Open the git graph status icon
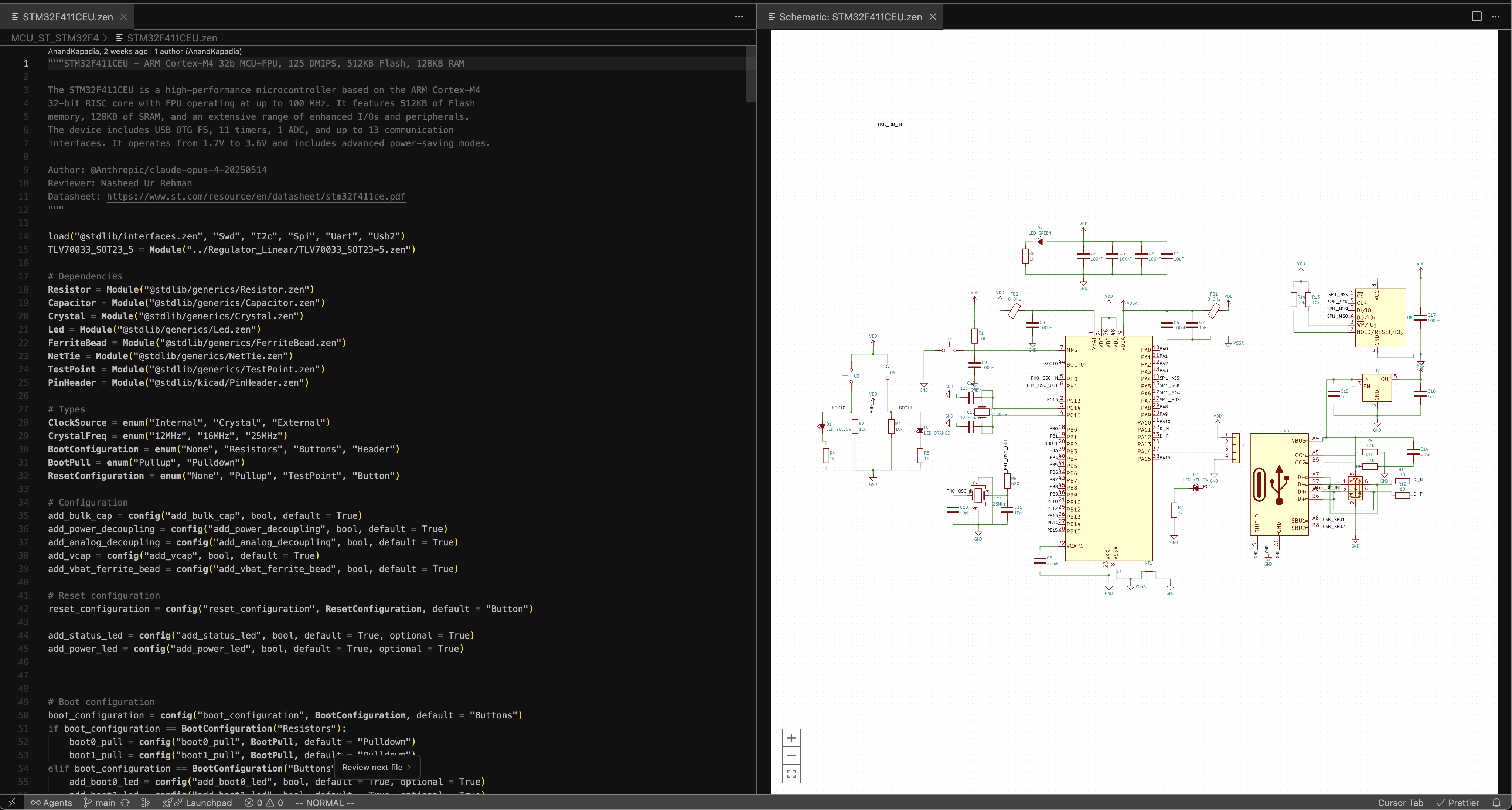This screenshot has height=810, width=1512. 146,802
